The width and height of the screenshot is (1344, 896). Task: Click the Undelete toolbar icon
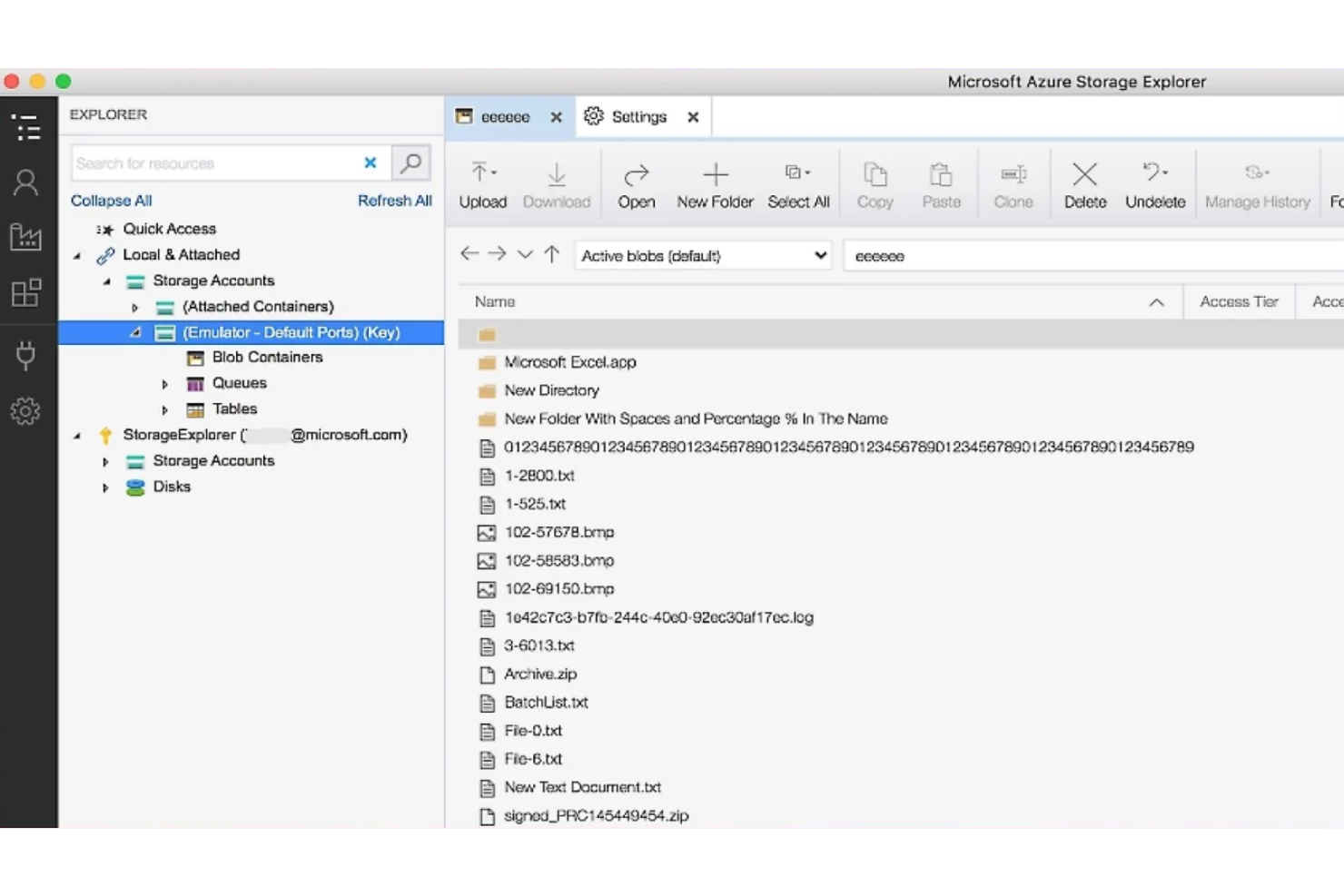(x=1154, y=182)
